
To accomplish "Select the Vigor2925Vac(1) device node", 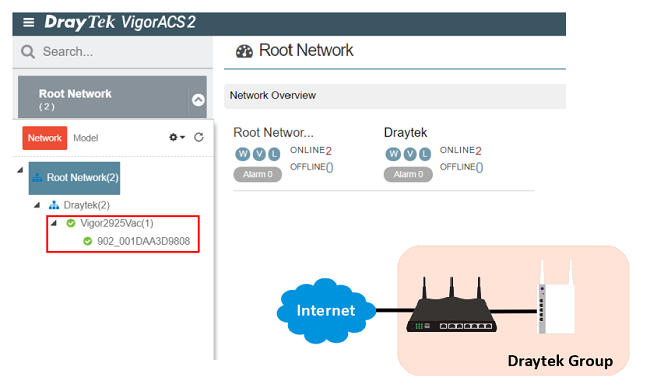I will [117, 223].
